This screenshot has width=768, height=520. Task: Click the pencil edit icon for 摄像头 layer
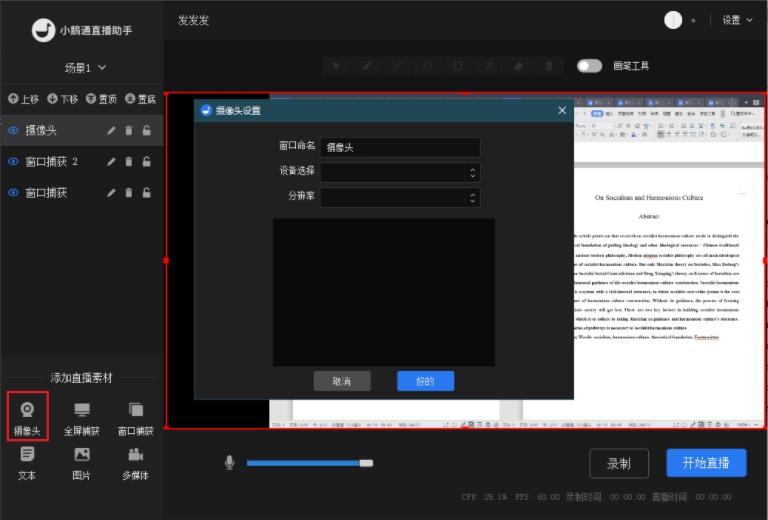click(112, 131)
